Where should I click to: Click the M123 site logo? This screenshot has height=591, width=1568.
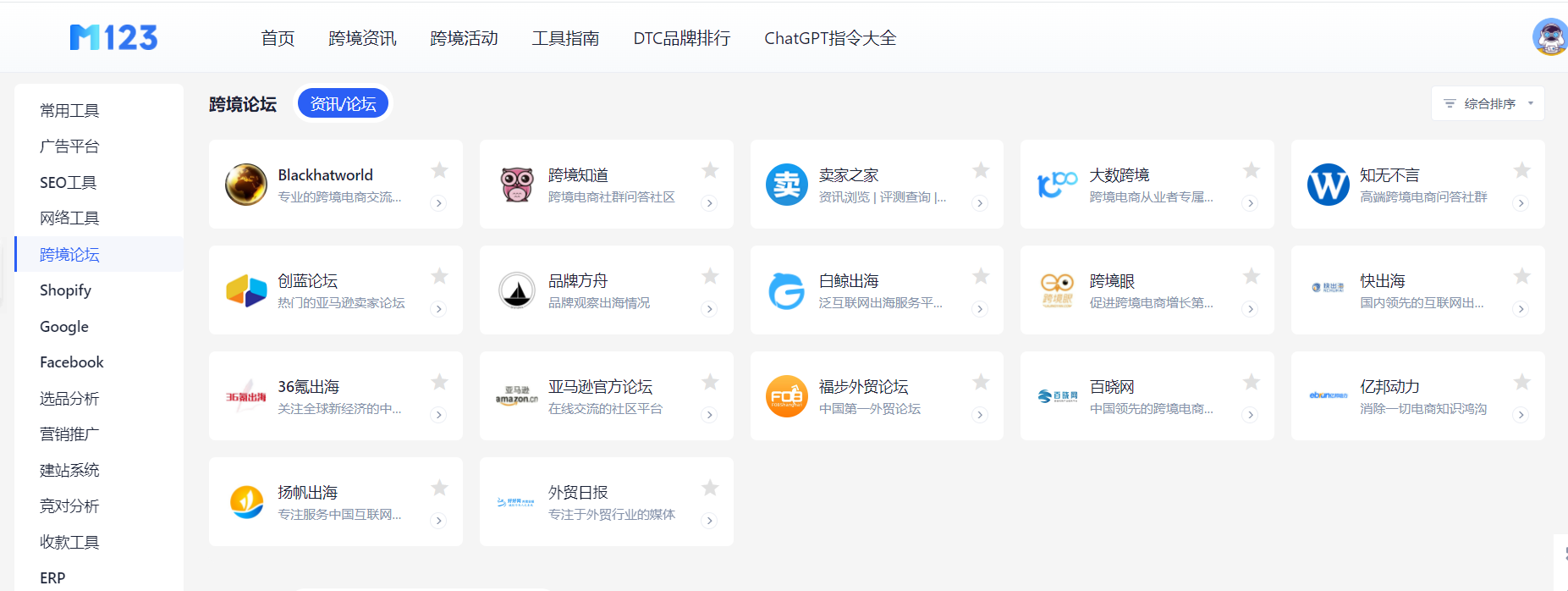click(x=113, y=37)
